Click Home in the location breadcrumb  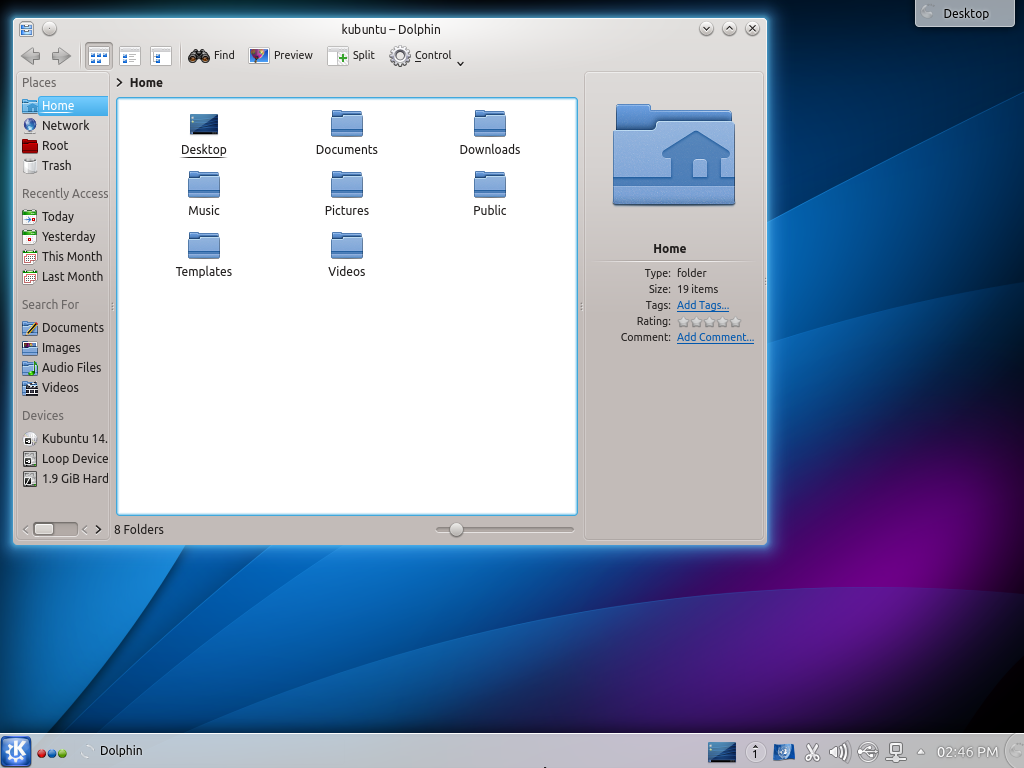coord(146,82)
